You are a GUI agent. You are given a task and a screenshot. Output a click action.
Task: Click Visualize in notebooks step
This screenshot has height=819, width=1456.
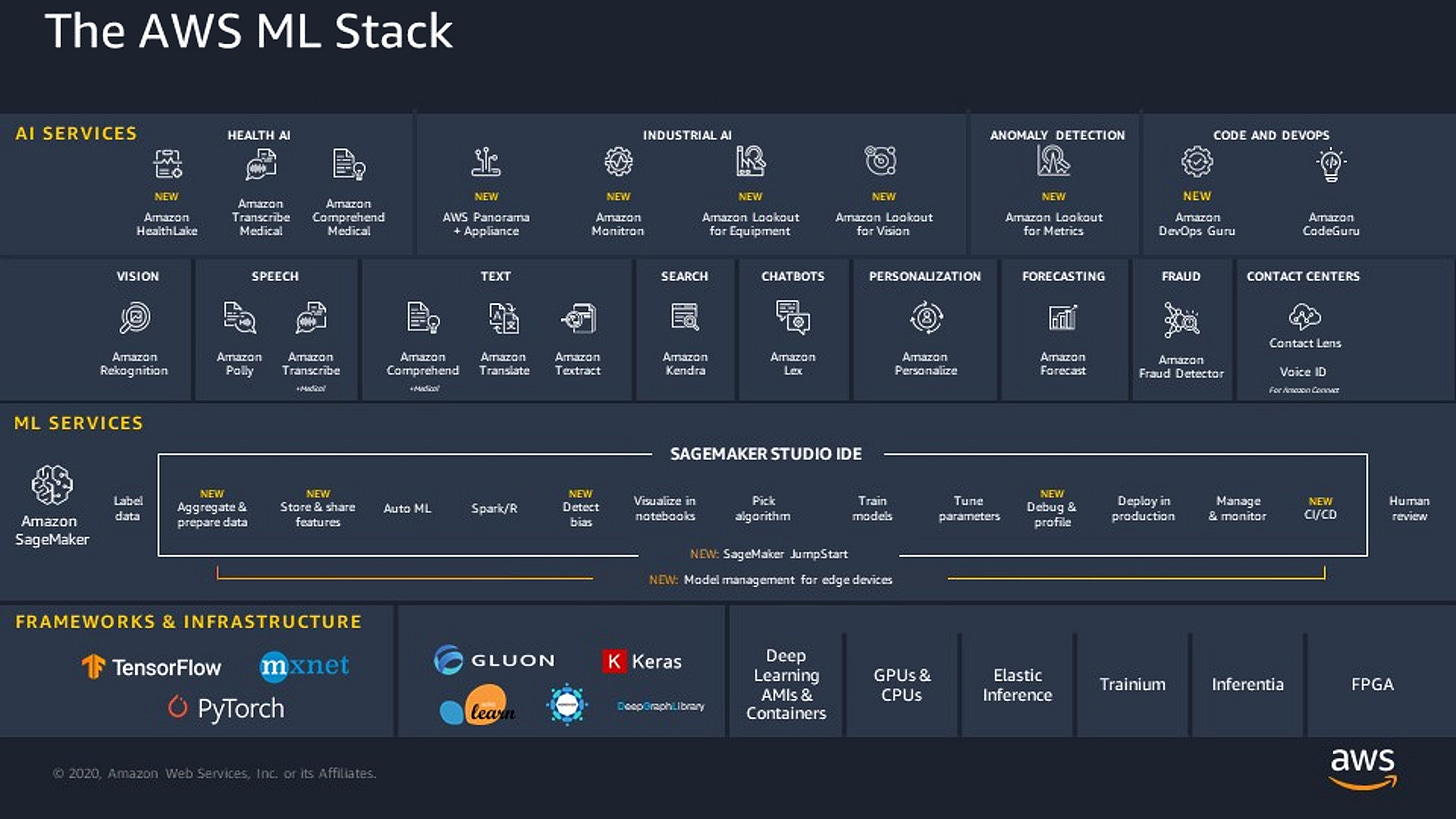click(665, 508)
